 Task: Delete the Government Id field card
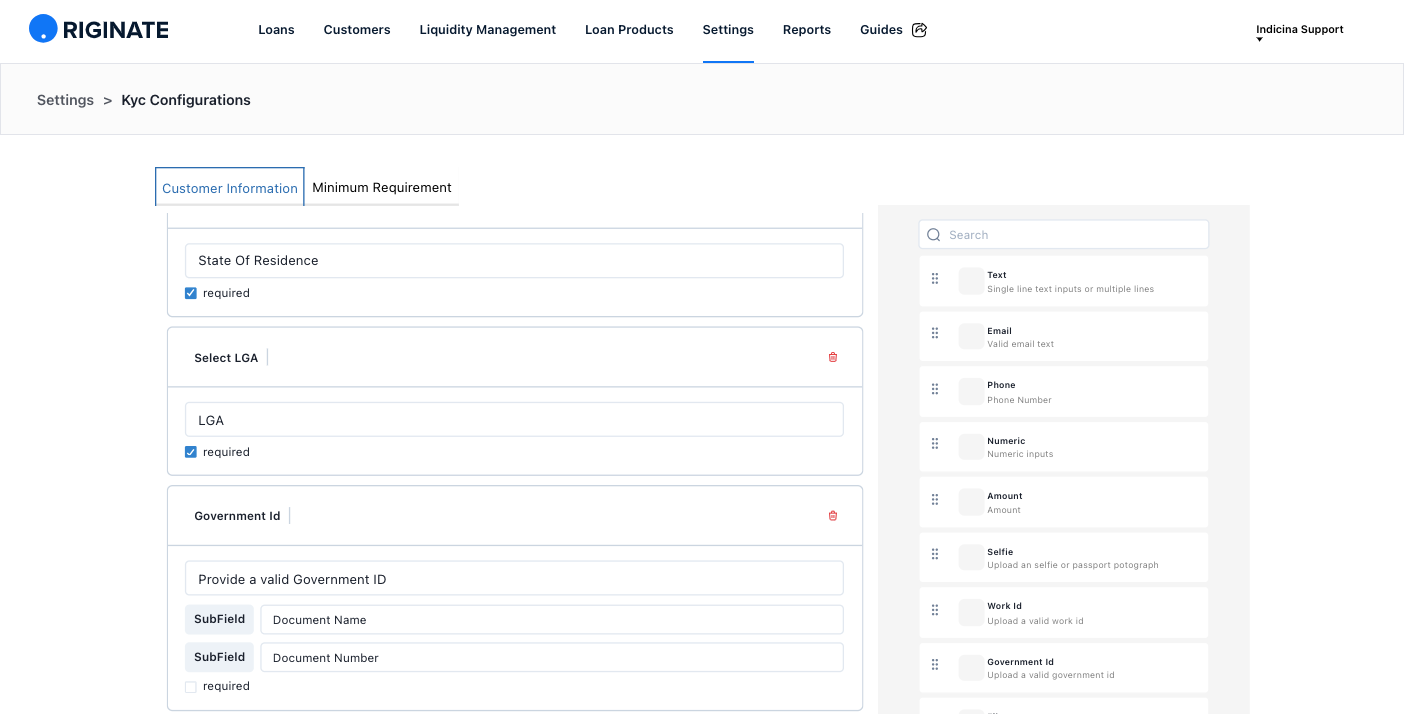[x=833, y=516]
